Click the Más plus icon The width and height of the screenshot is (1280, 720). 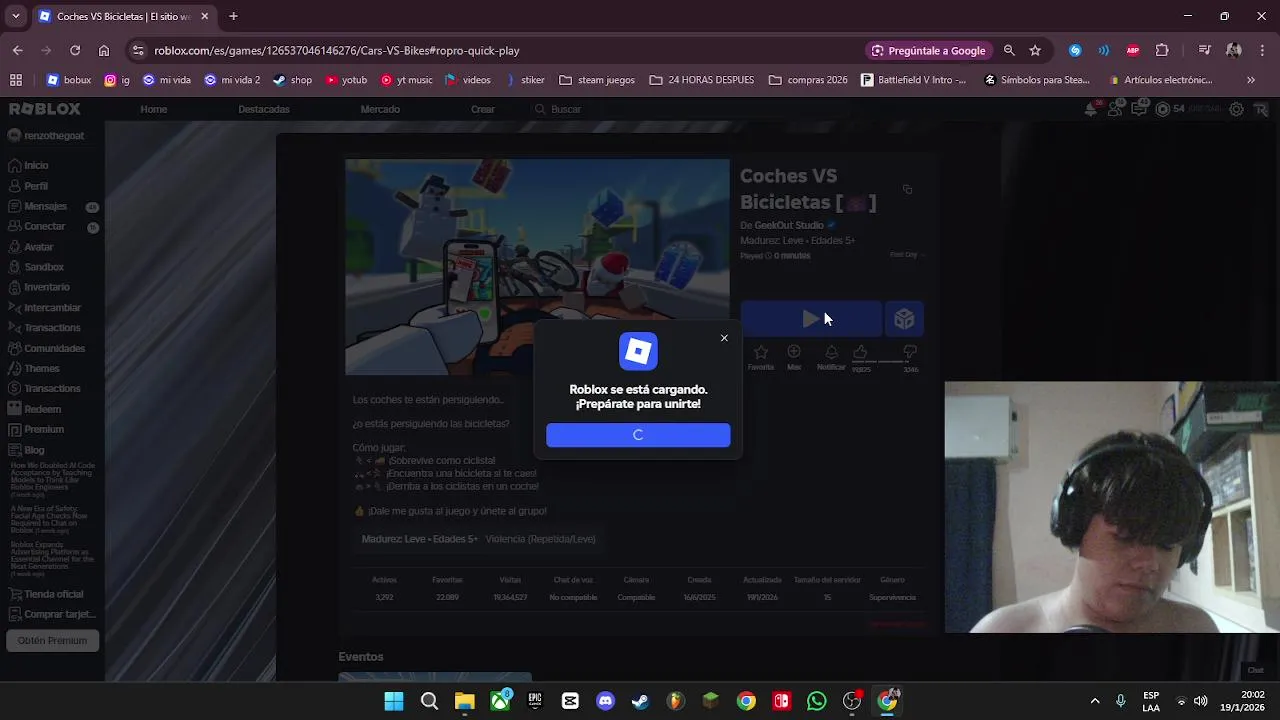794,352
